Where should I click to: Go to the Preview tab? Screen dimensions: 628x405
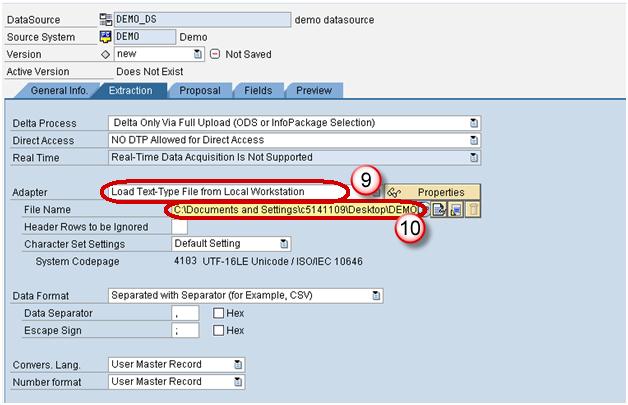(x=313, y=90)
